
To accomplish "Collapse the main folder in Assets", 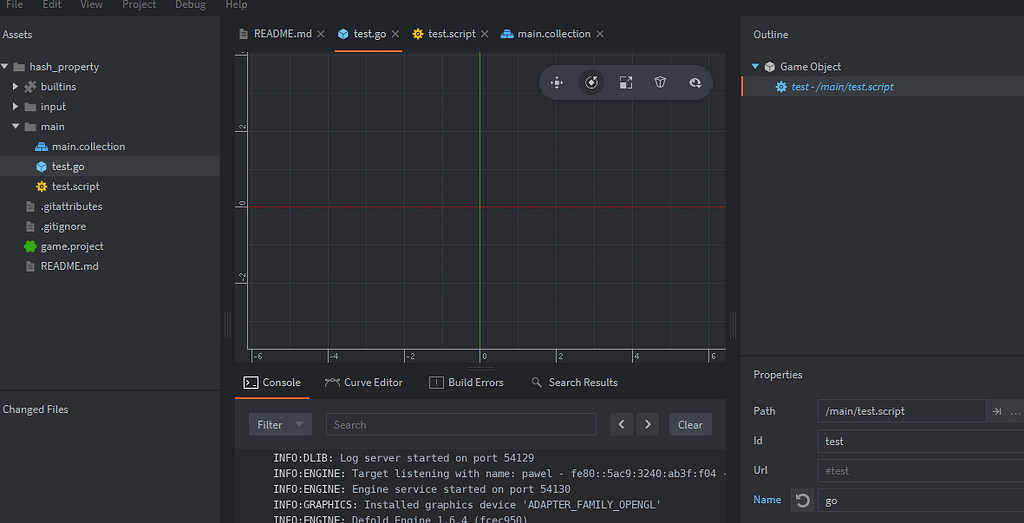I will pos(16,127).
